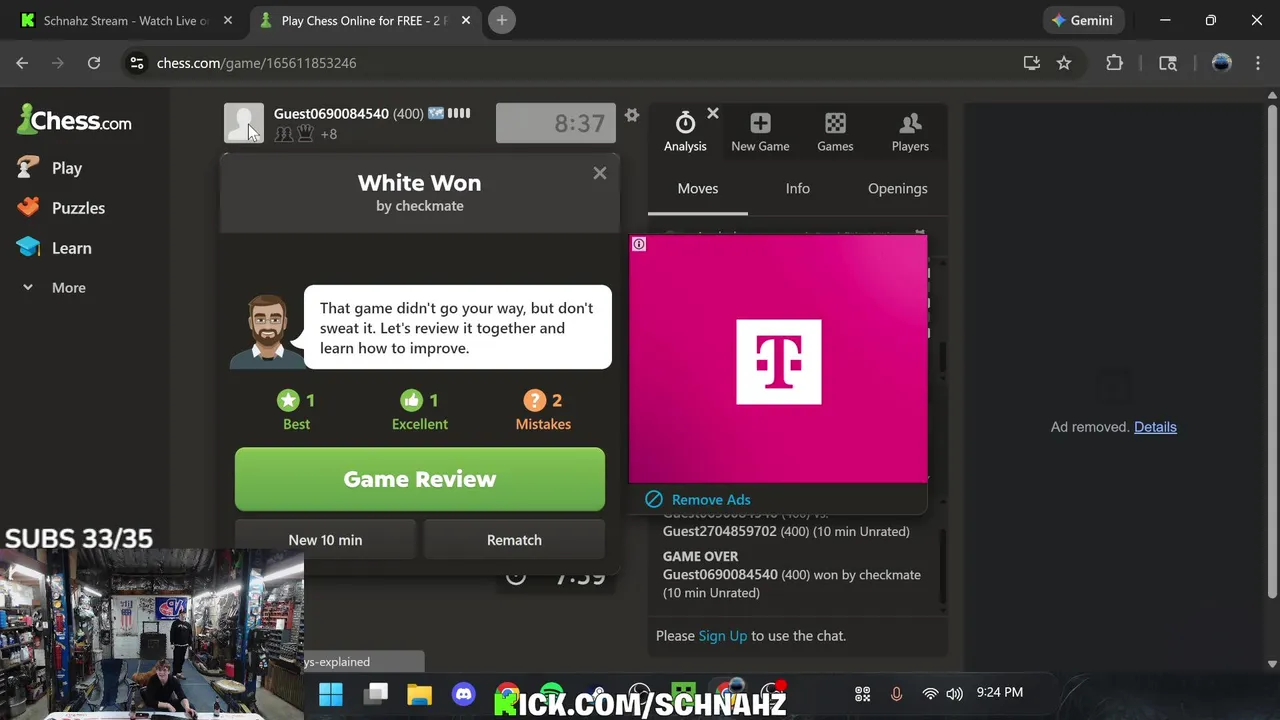Bookmark this page with star
This screenshot has height=720, width=1280.
[1064, 63]
